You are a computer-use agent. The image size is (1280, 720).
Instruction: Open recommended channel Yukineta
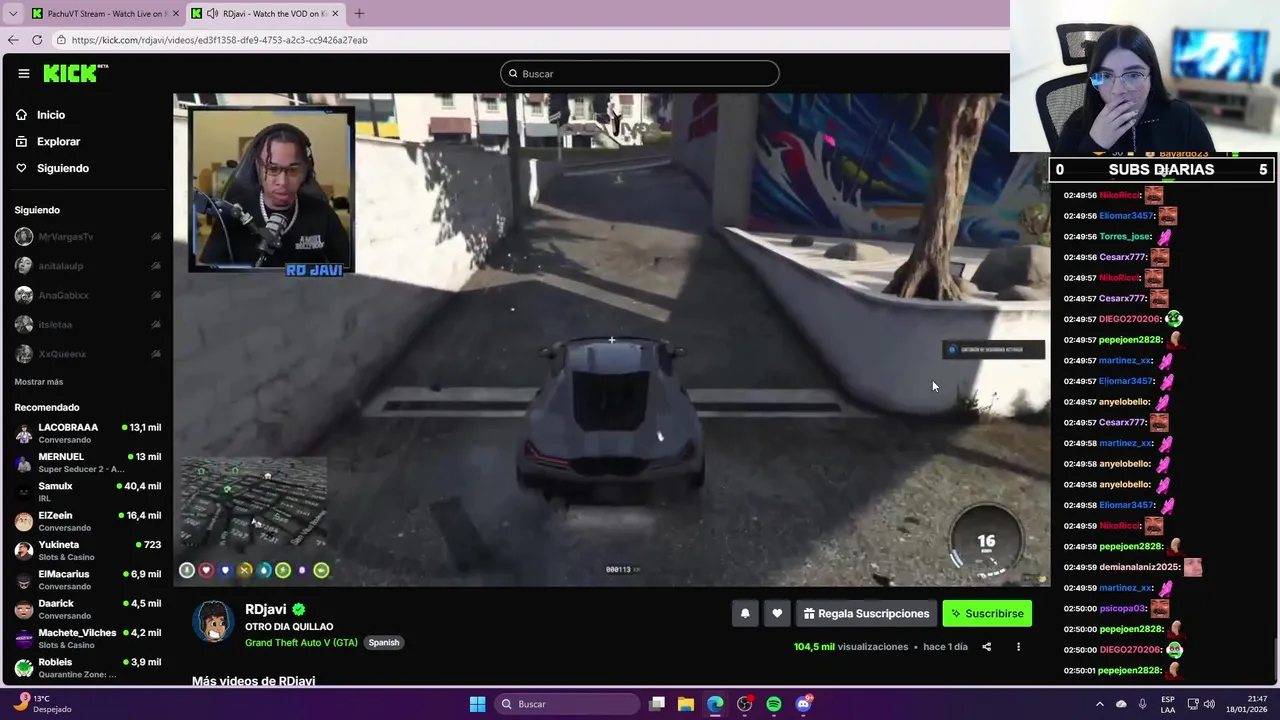(87, 550)
